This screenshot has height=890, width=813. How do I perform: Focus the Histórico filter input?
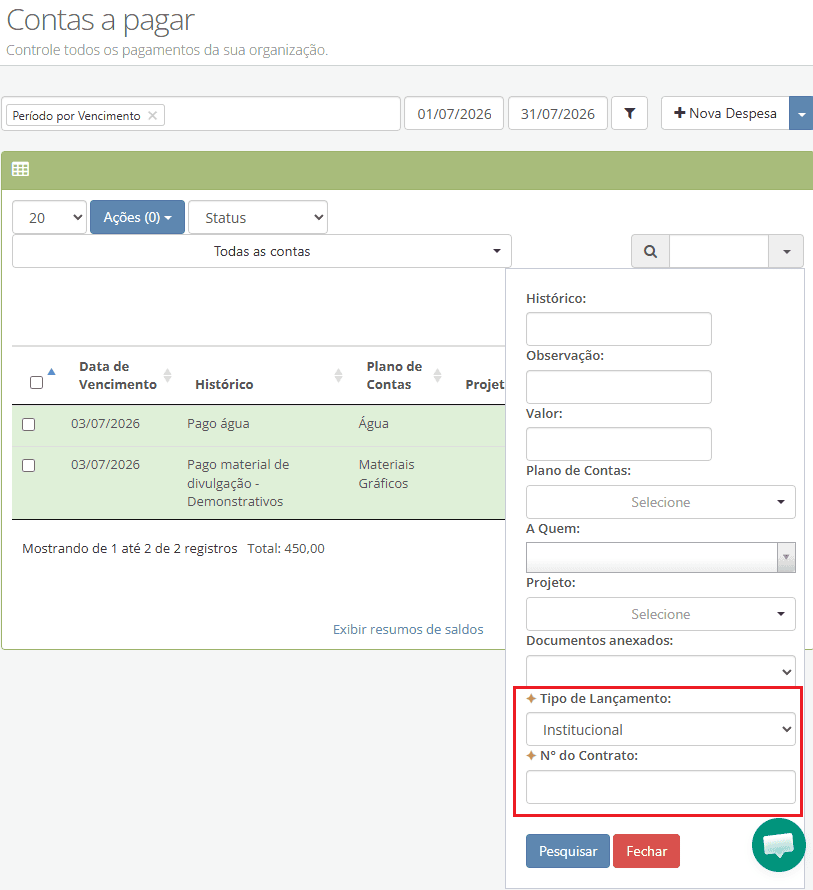(x=619, y=329)
